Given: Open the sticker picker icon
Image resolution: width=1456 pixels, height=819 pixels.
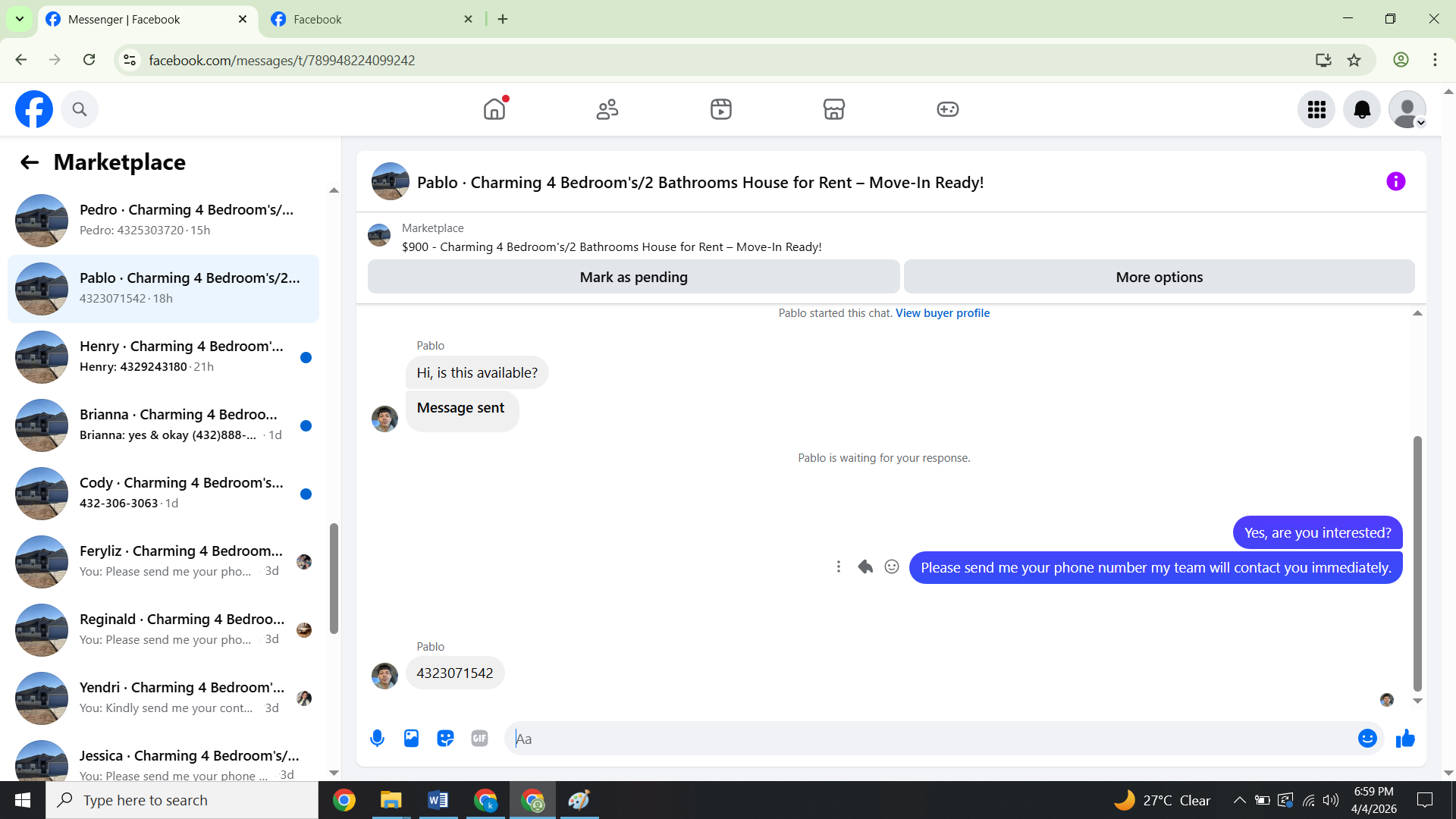Looking at the screenshot, I should [x=445, y=739].
